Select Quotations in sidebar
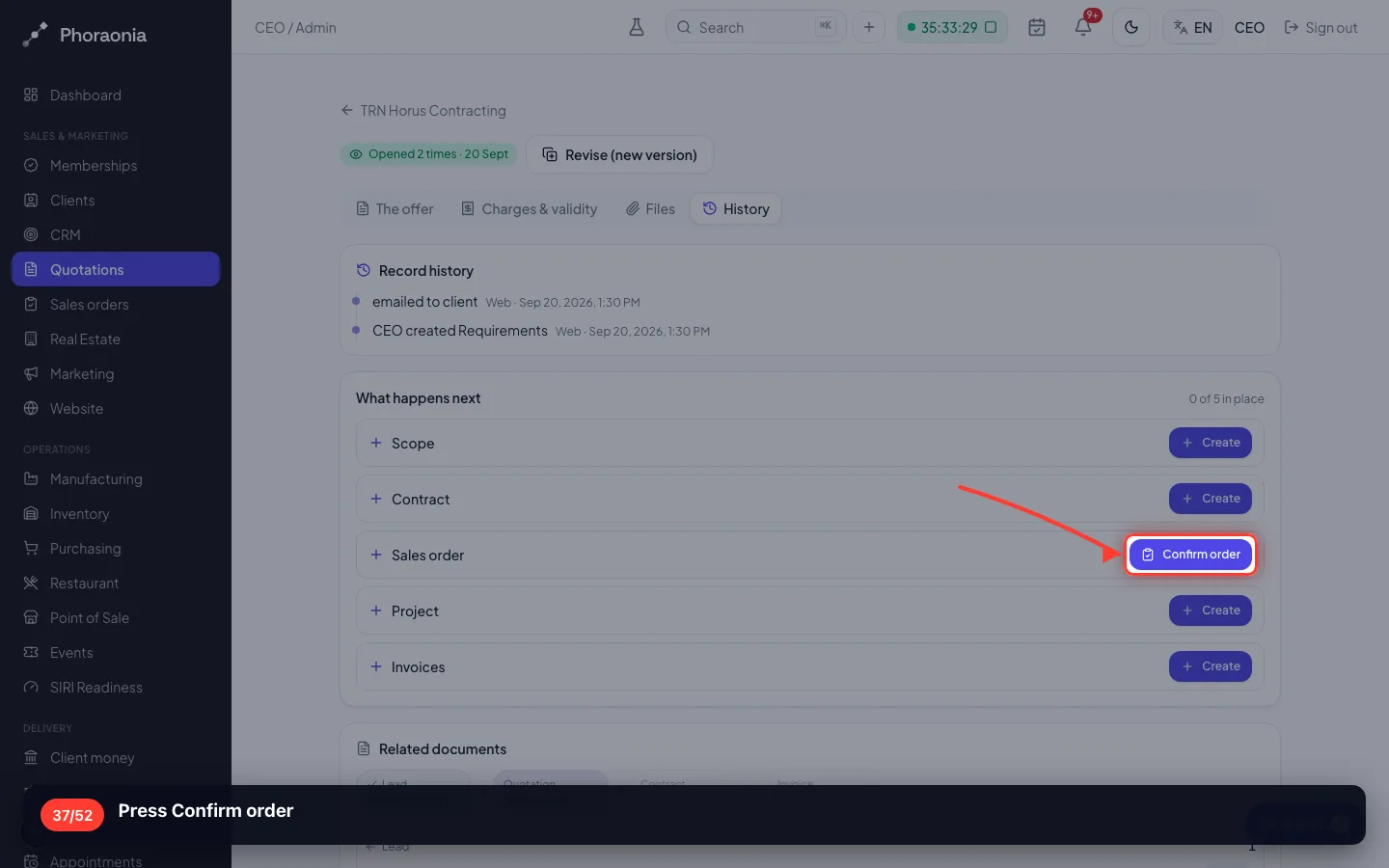 tap(116, 269)
